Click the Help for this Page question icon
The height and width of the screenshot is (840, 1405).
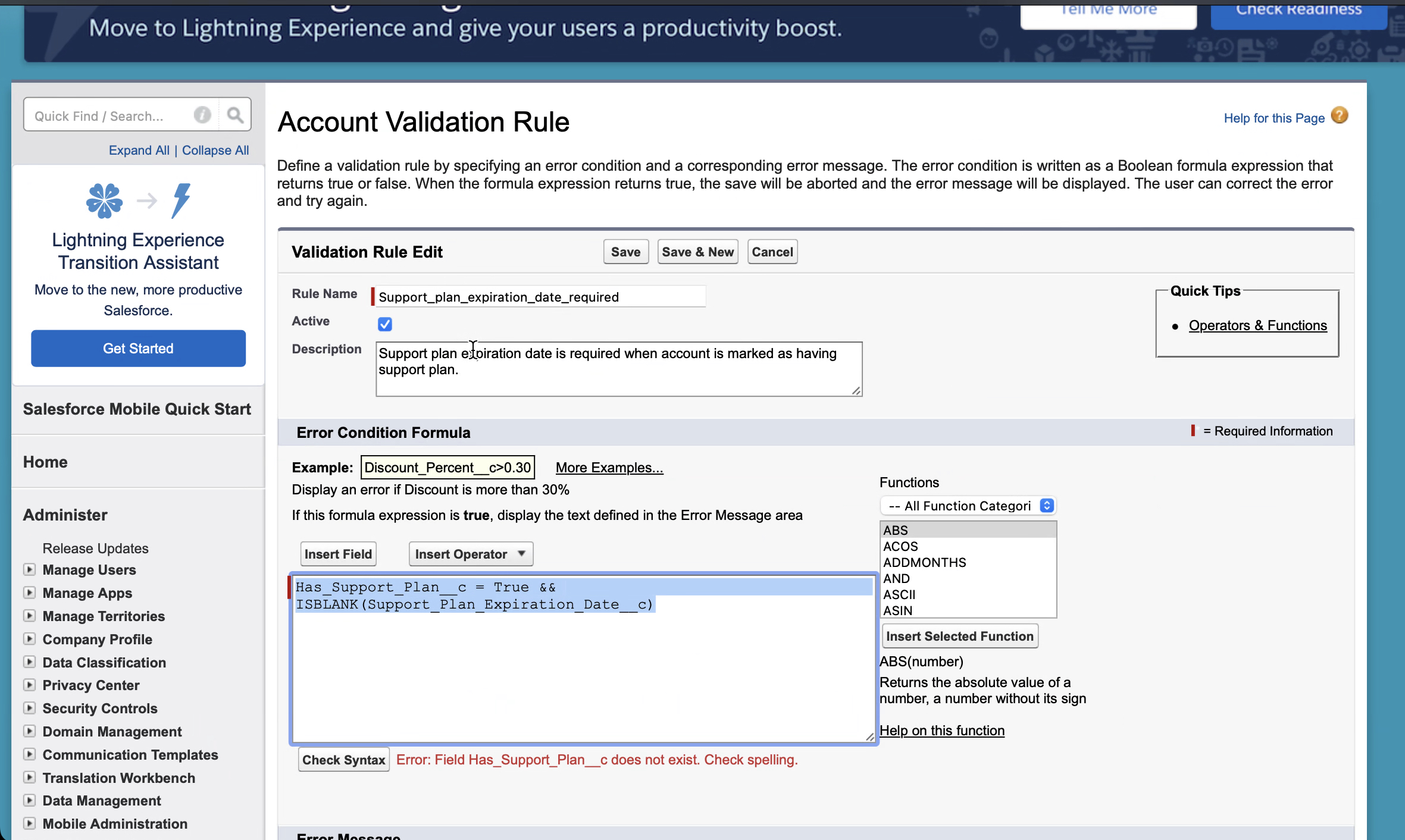(1339, 115)
